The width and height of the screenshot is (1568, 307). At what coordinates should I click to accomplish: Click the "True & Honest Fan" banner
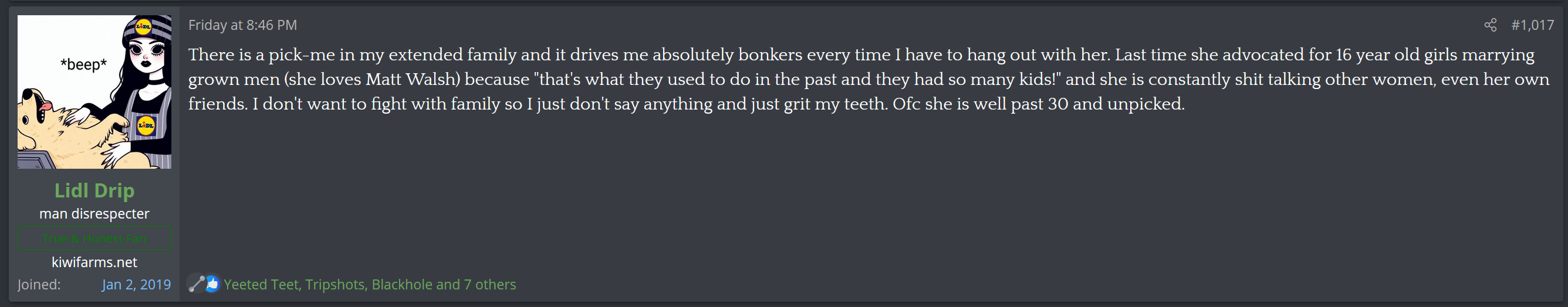click(x=94, y=238)
